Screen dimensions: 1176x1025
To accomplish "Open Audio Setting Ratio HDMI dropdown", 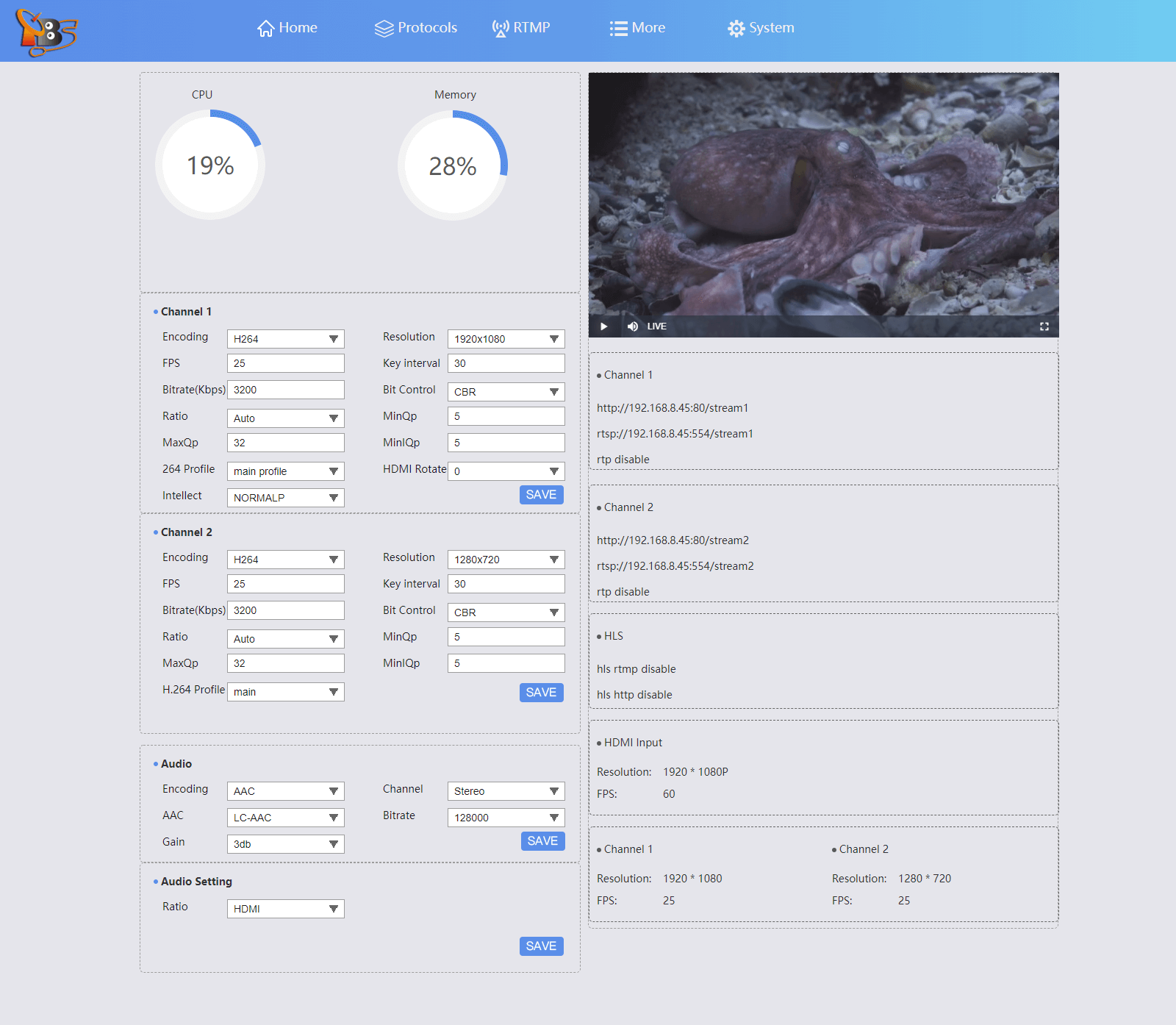I will (286, 909).
